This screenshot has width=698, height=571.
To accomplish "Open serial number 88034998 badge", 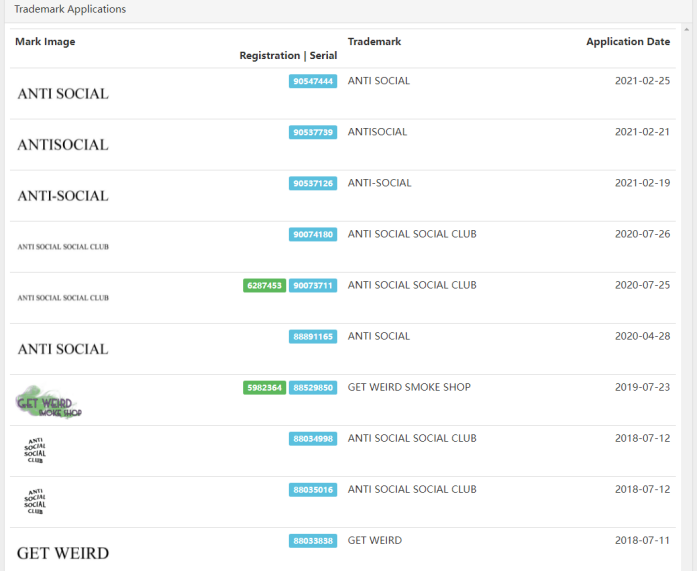I will pyautogui.click(x=312, y=439).
